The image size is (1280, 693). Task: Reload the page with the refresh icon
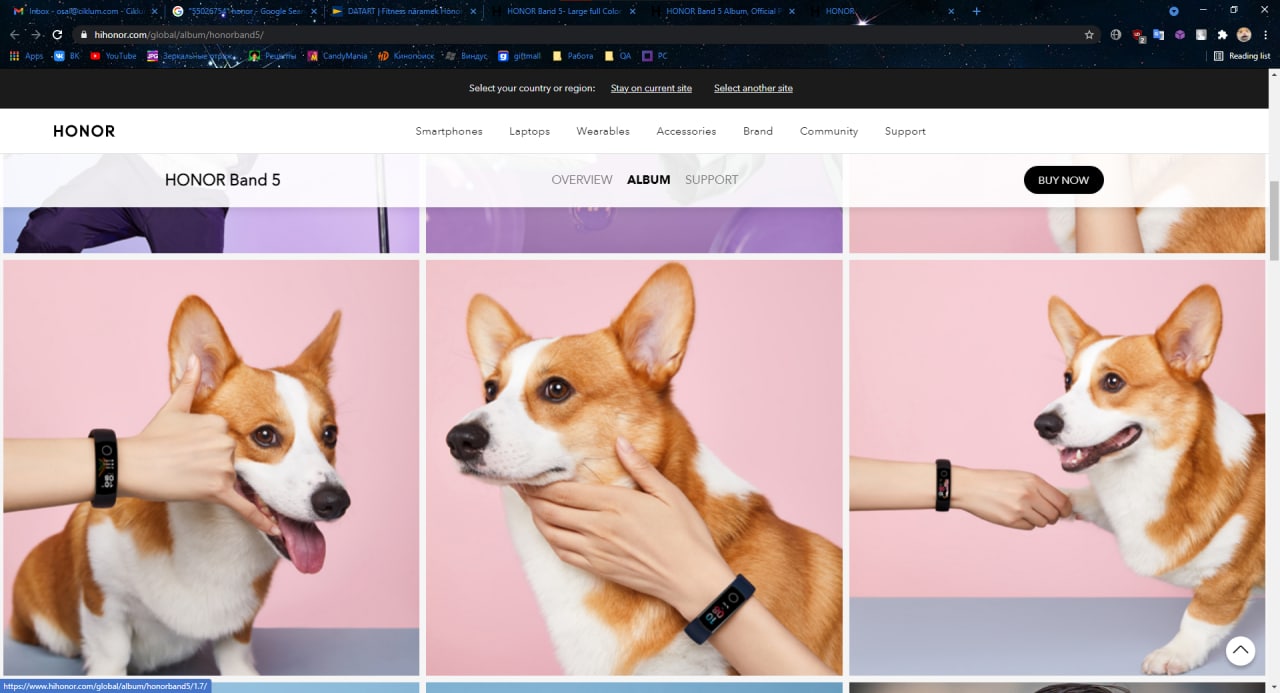click(x=57, y=34)
